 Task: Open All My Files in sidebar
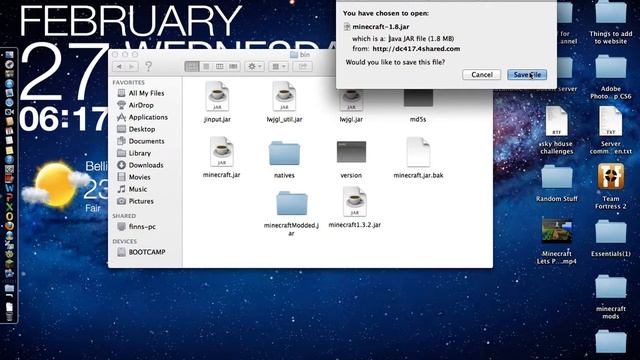[x=141, y=93]
